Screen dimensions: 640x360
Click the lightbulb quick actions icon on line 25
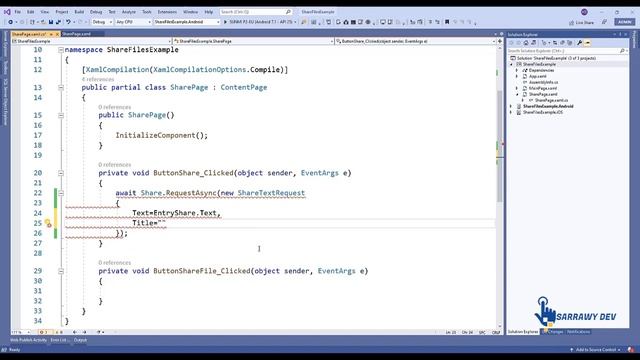coord(48,223)
